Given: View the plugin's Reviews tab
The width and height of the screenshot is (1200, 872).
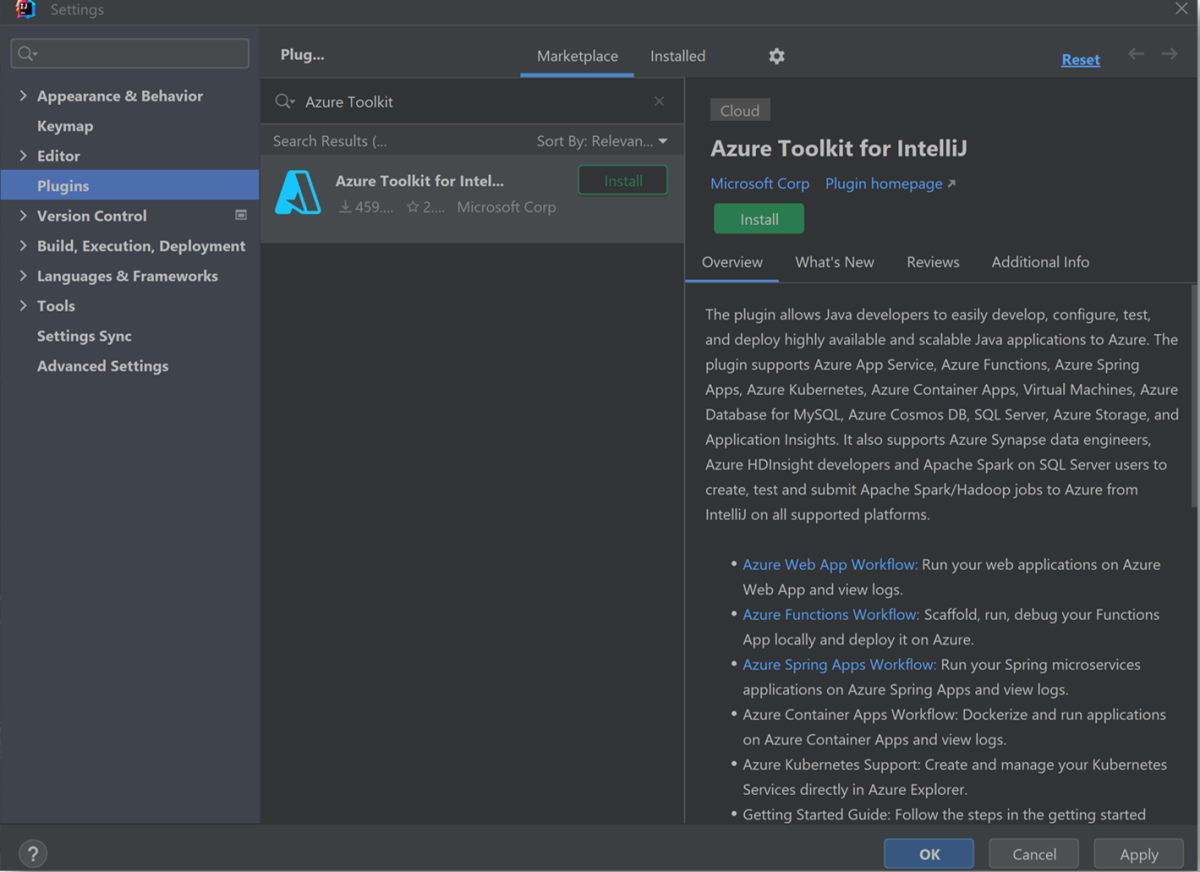Looking at the screenshot, I should [932, 262].
